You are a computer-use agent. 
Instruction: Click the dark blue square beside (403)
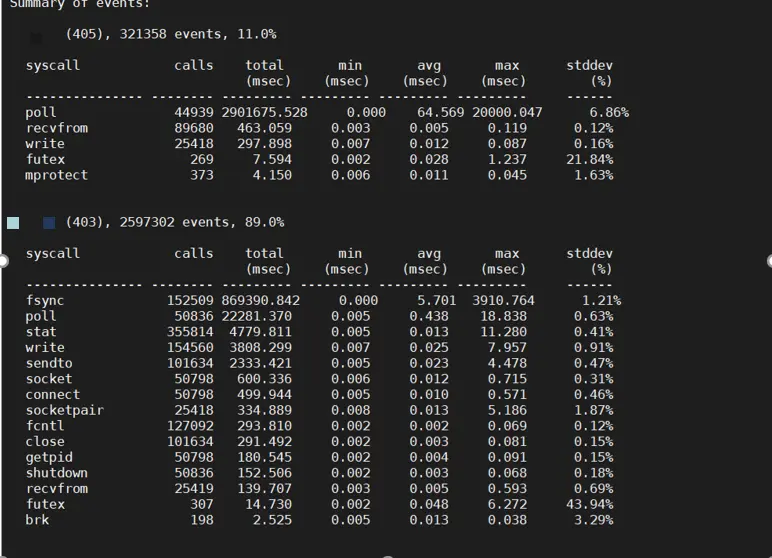[49, 222]
